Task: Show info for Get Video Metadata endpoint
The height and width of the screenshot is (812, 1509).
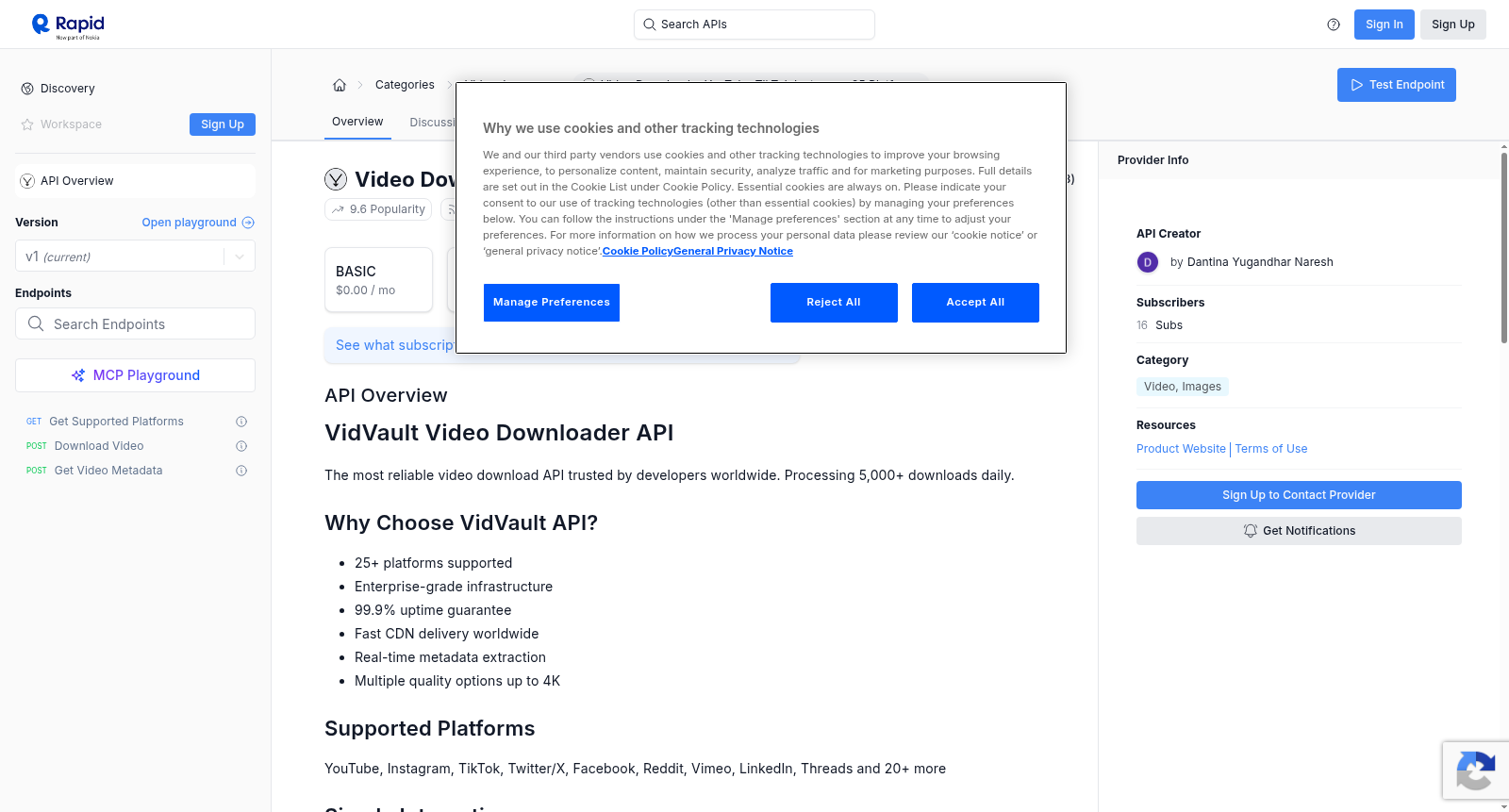Action: tap(241, 471)
